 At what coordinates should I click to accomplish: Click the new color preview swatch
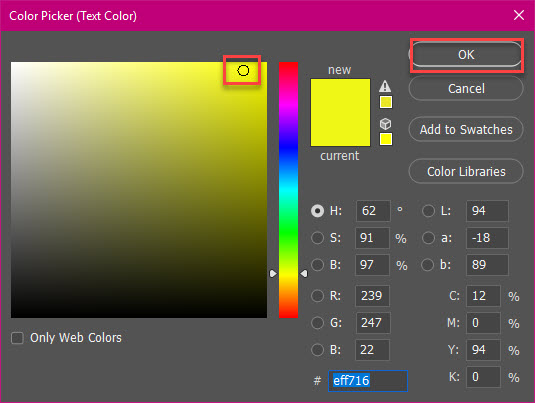(x=340, y=96)
